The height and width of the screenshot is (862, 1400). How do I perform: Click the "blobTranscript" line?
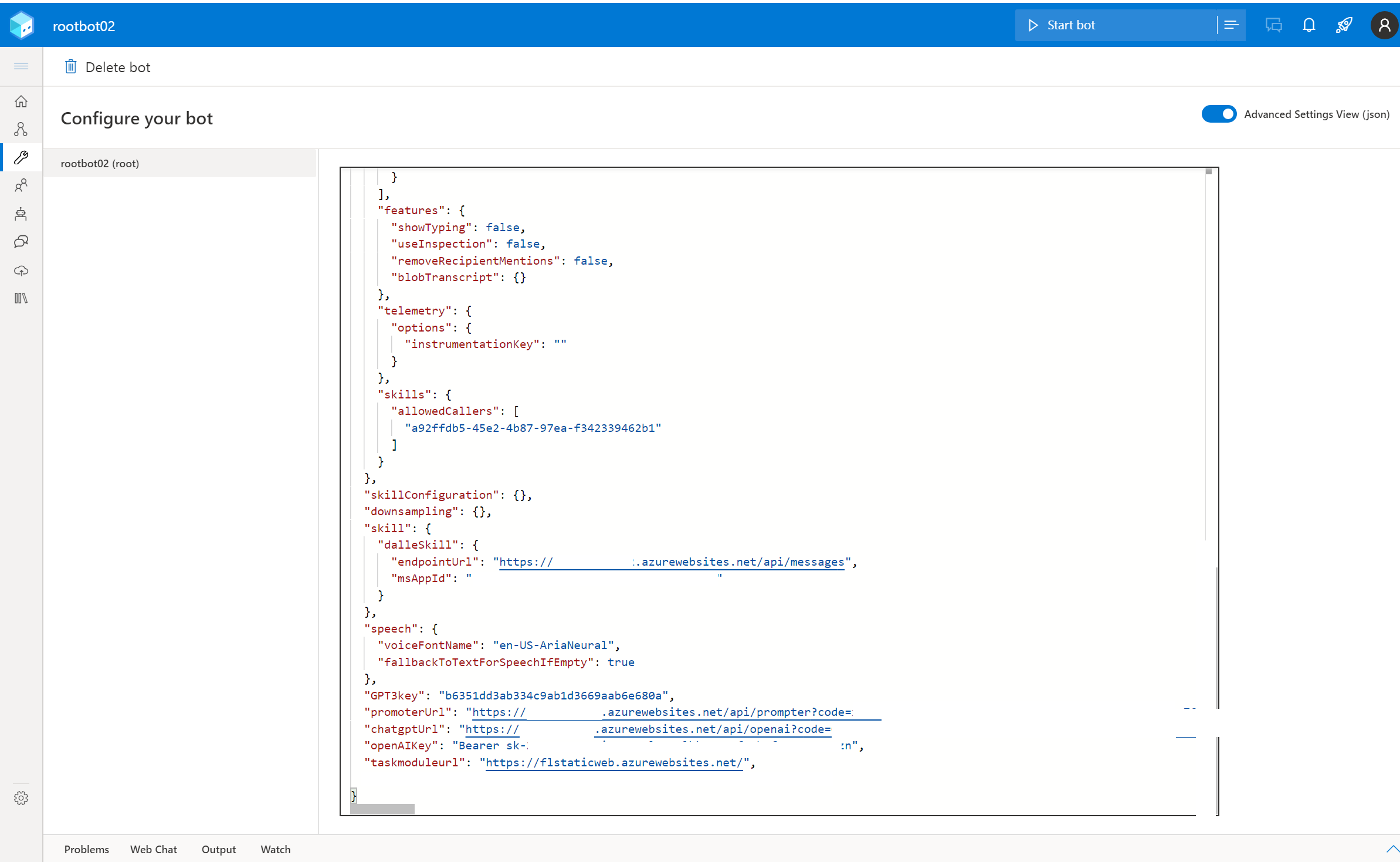point(459,278)
